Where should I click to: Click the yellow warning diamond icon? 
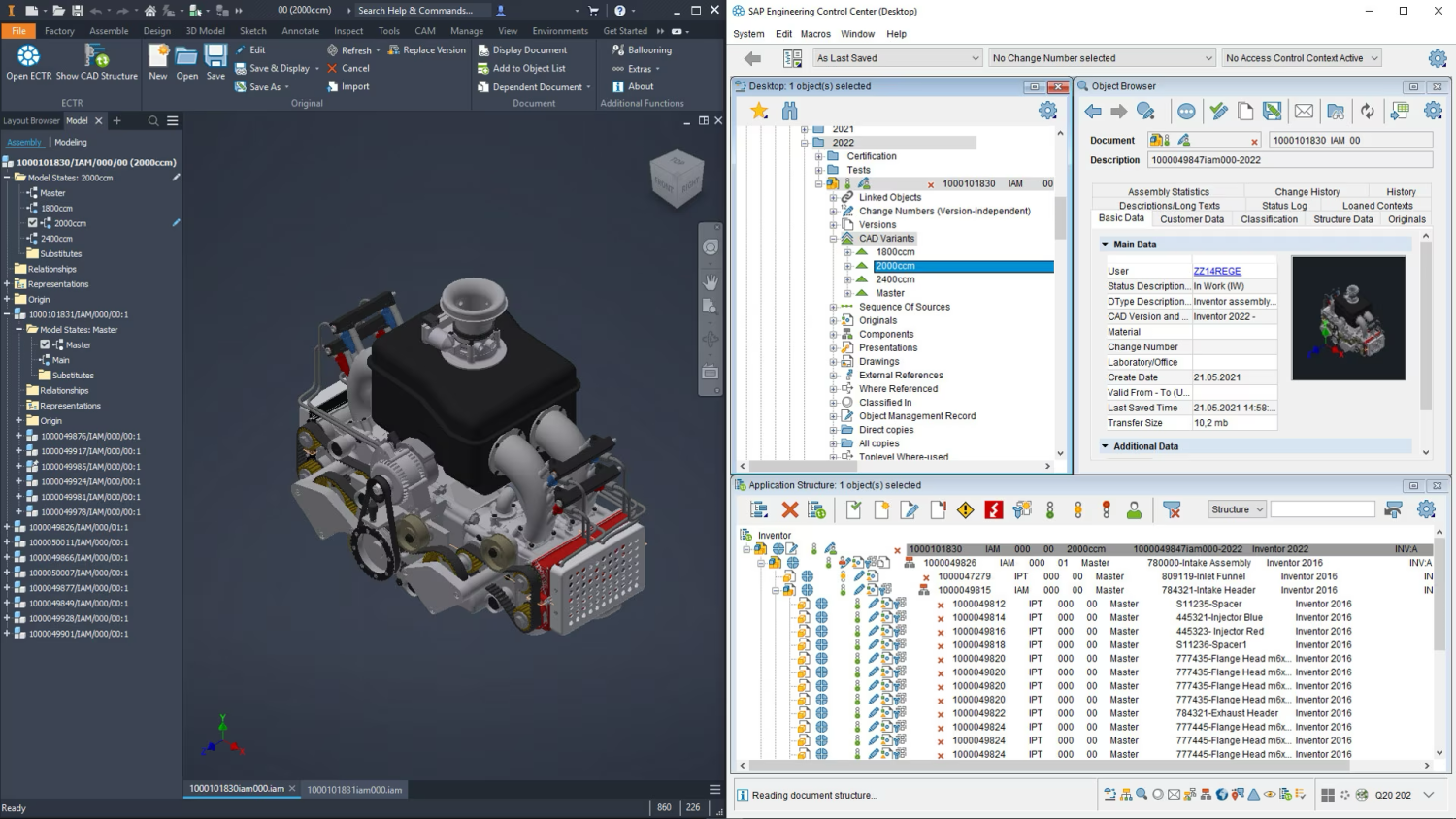(965, 509)
